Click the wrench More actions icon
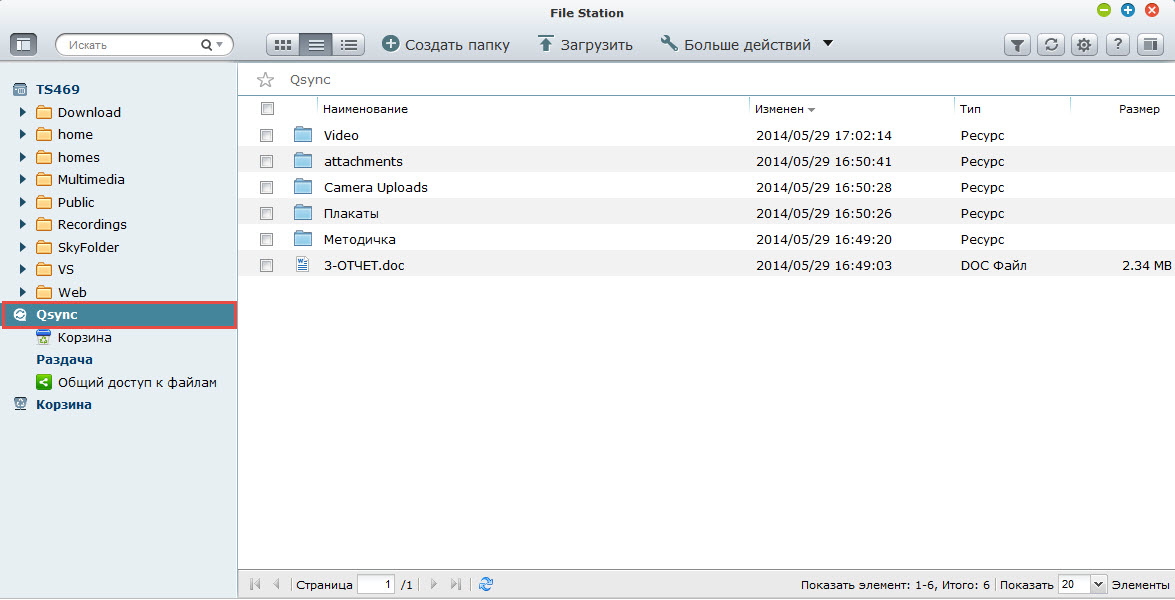The width and height of the screenshot is (1175, 600). pyautogui.click(x=668, y=43)
